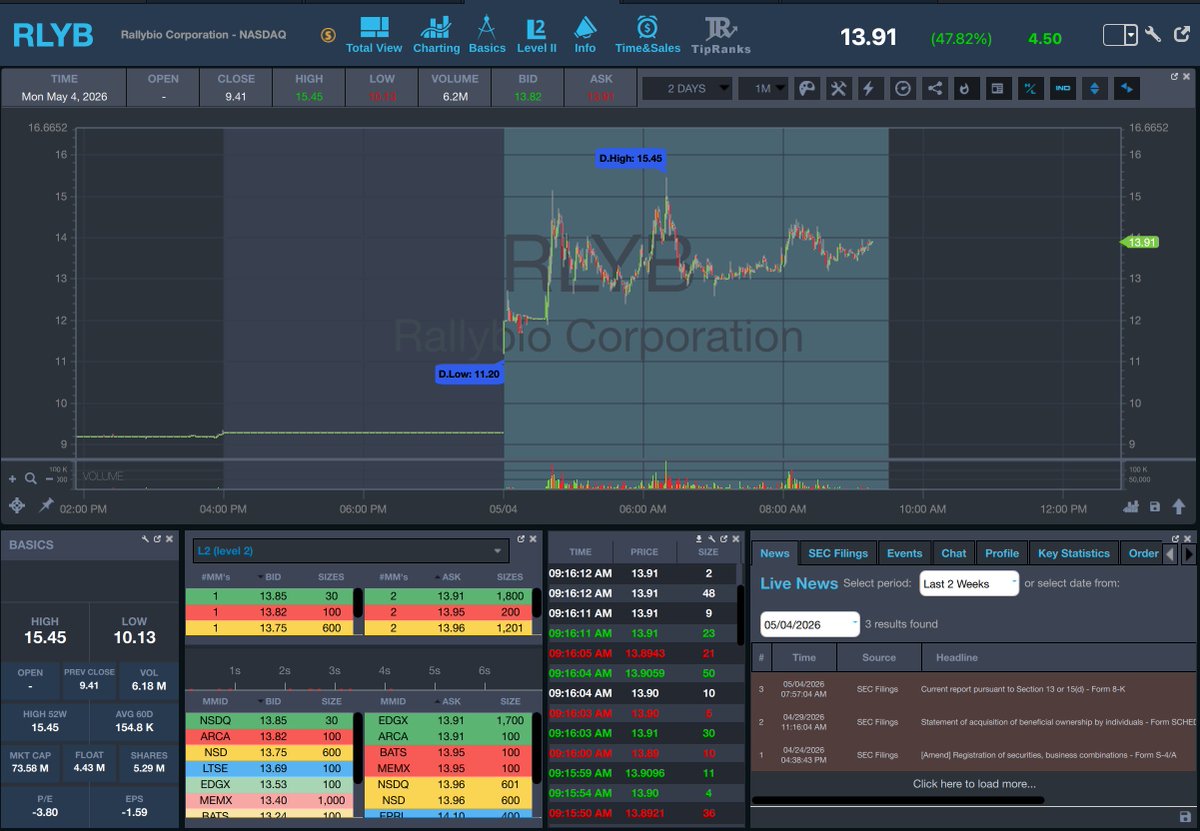
Task: Open chart drawing tools
Action: (838, 88)
